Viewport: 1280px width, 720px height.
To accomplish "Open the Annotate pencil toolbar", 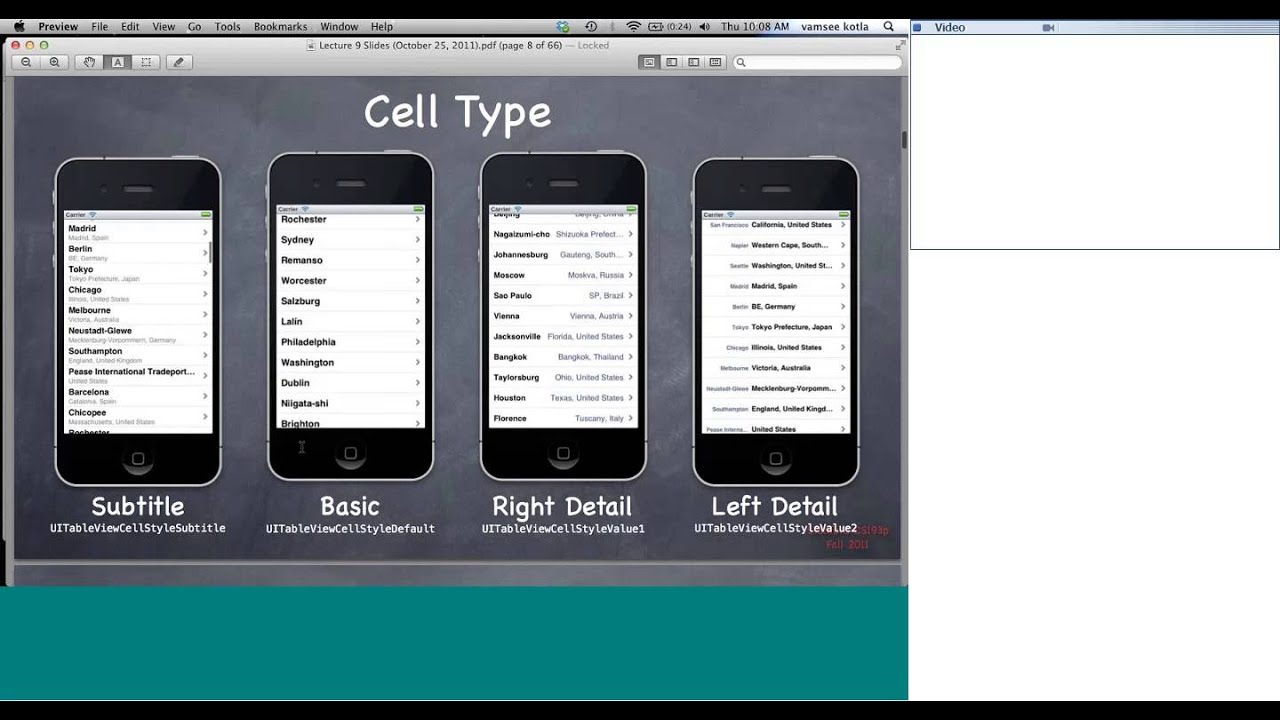I will [x=179, y=62].
